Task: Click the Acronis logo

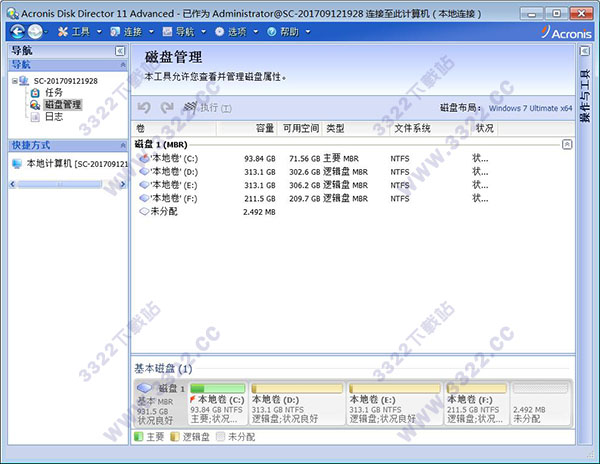Action: click(x=567, y=32)
